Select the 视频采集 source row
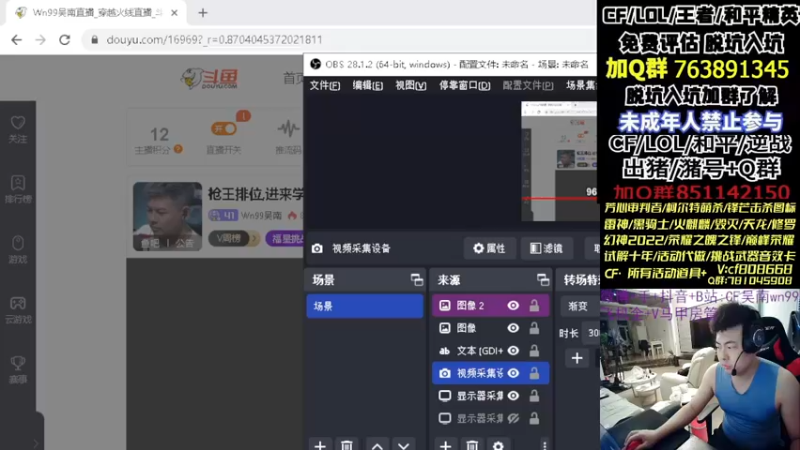This screenshot has height=450, width=800. tap(490, 373)
